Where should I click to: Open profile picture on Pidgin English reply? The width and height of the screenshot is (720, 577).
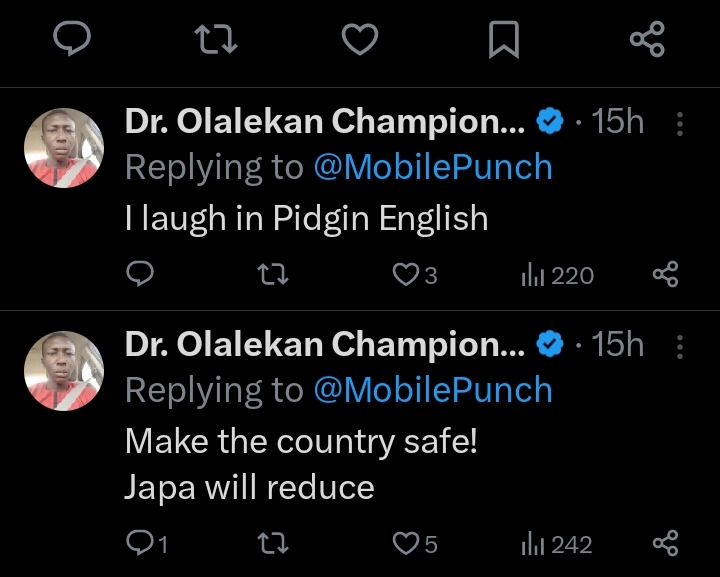click(64, 148)
